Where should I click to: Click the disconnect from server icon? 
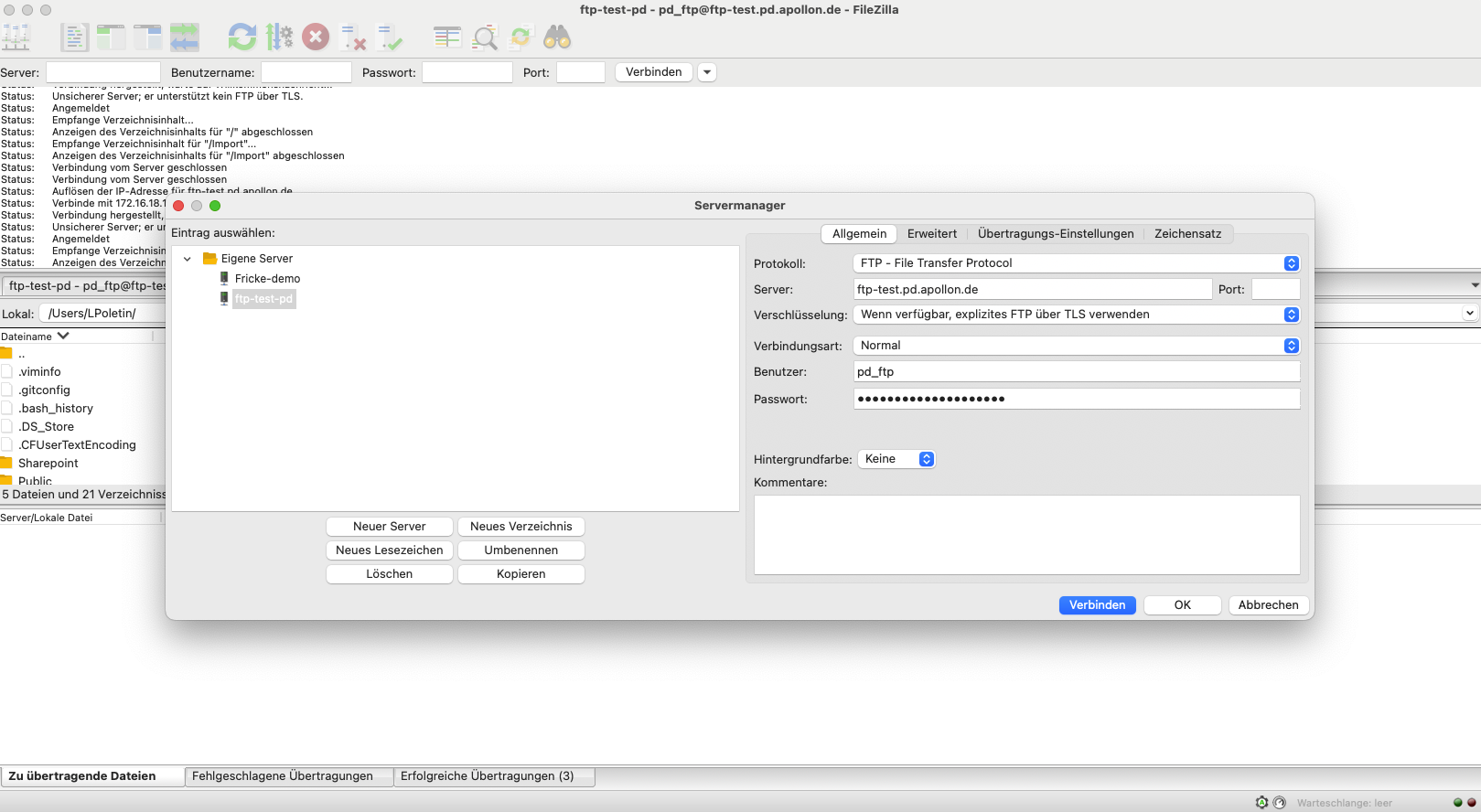(x=352, y=37)
